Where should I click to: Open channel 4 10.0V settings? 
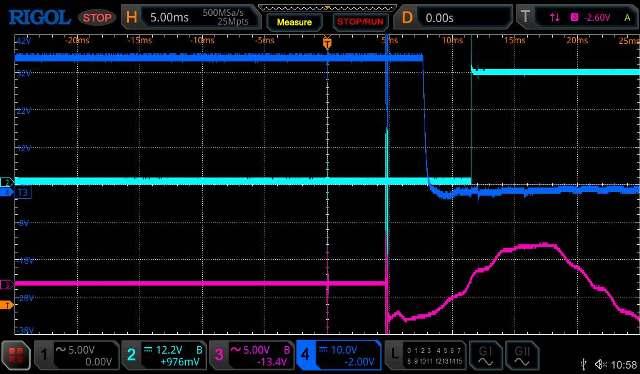(x=339, y=355)
